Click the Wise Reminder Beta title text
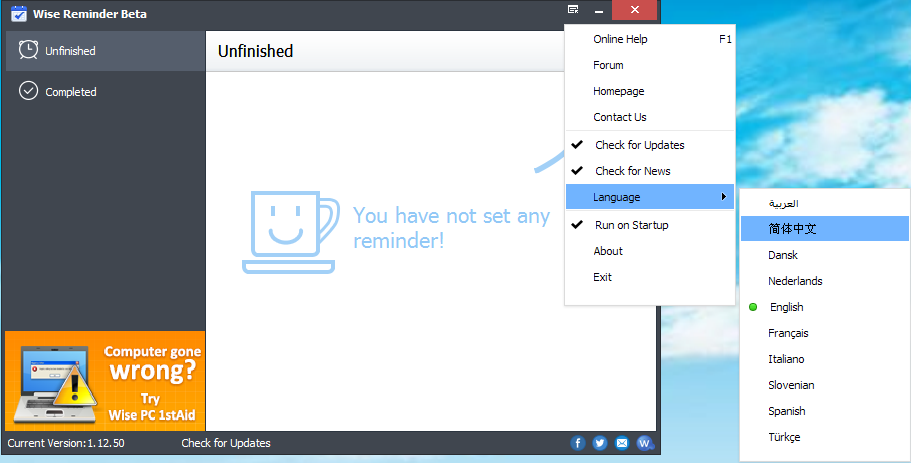This screenshot has height=463, width=911. click(90, 13)
